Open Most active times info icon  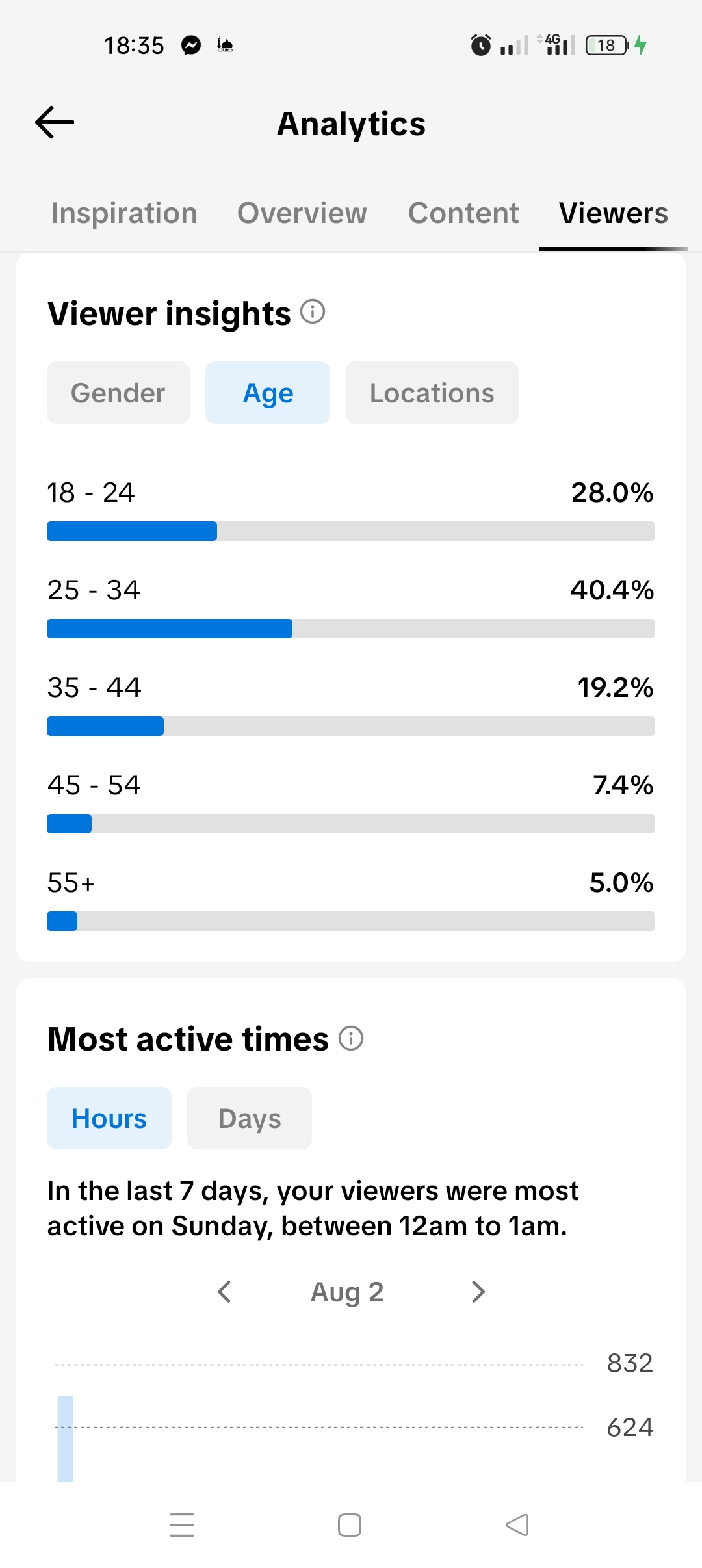coord(351,1038)
